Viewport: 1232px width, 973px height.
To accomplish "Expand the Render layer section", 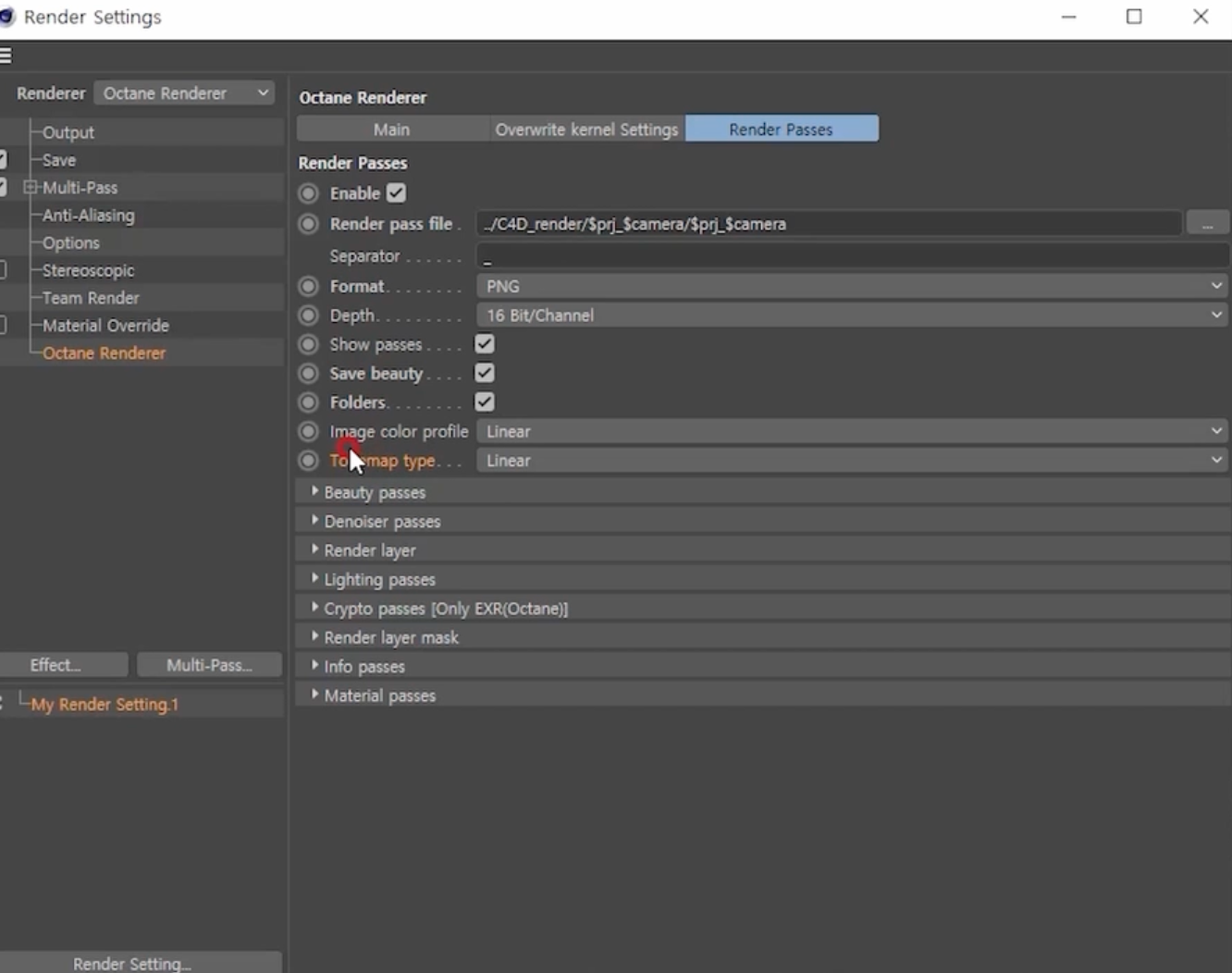I will pyautogui.click(x=315, y=550).
